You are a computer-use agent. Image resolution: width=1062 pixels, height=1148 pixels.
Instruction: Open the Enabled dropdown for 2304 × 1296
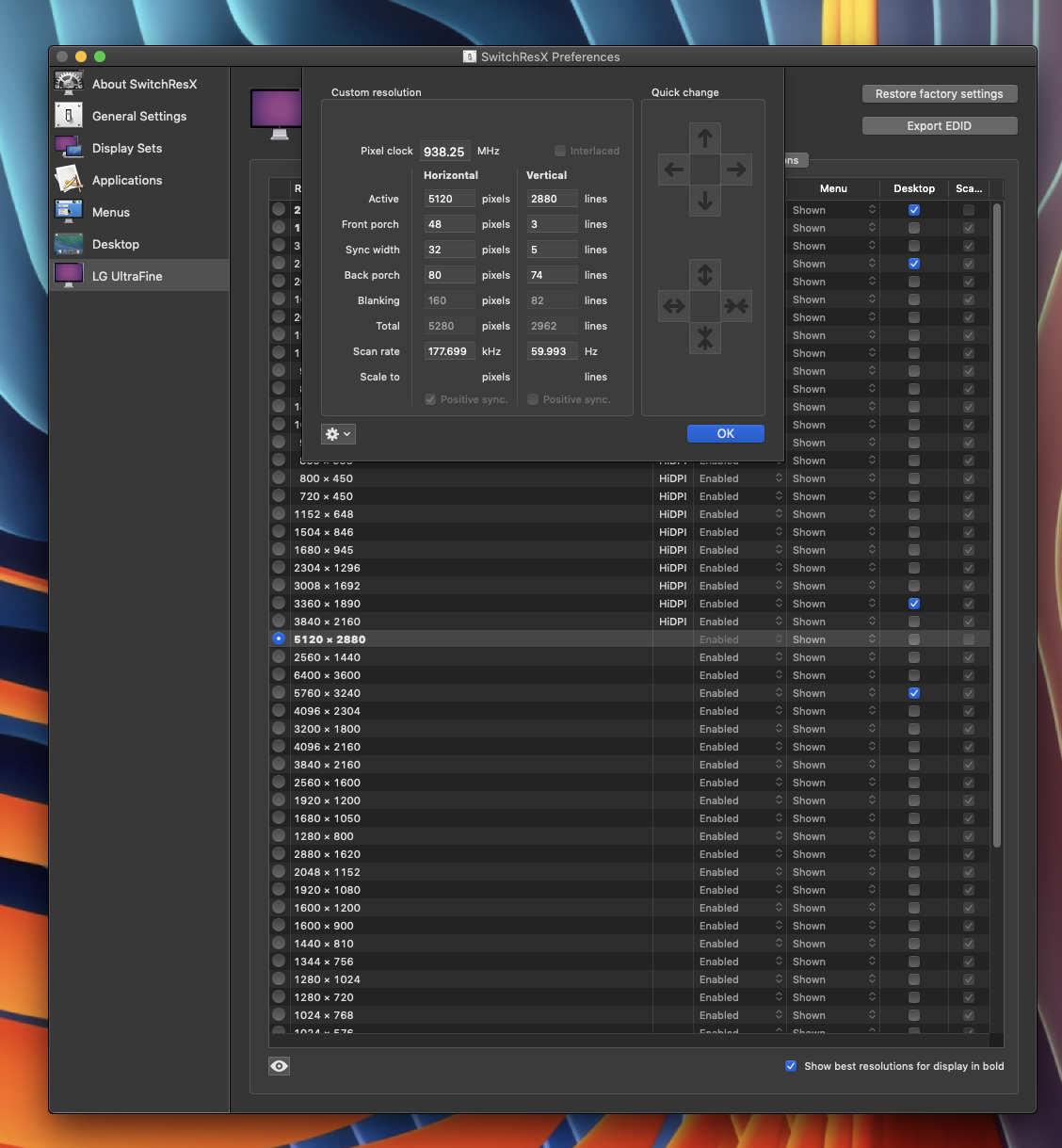pyautogui.click(x=740, y=568)
